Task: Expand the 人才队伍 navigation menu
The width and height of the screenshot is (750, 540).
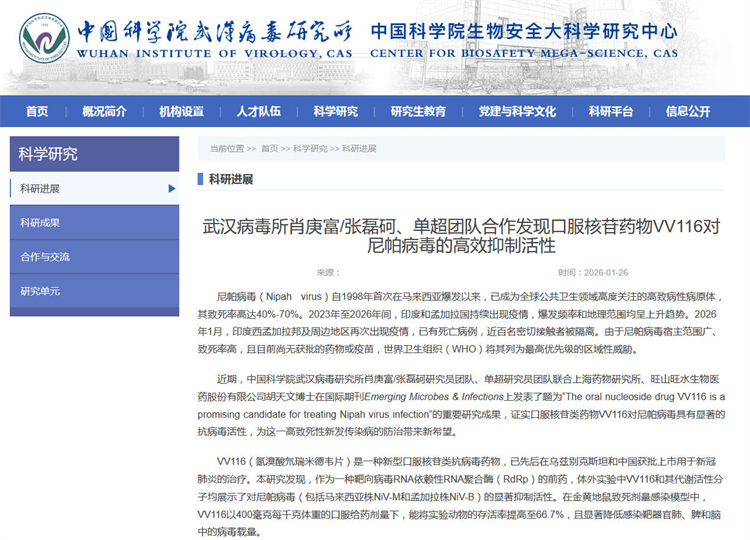Action: tap(258, 111)
